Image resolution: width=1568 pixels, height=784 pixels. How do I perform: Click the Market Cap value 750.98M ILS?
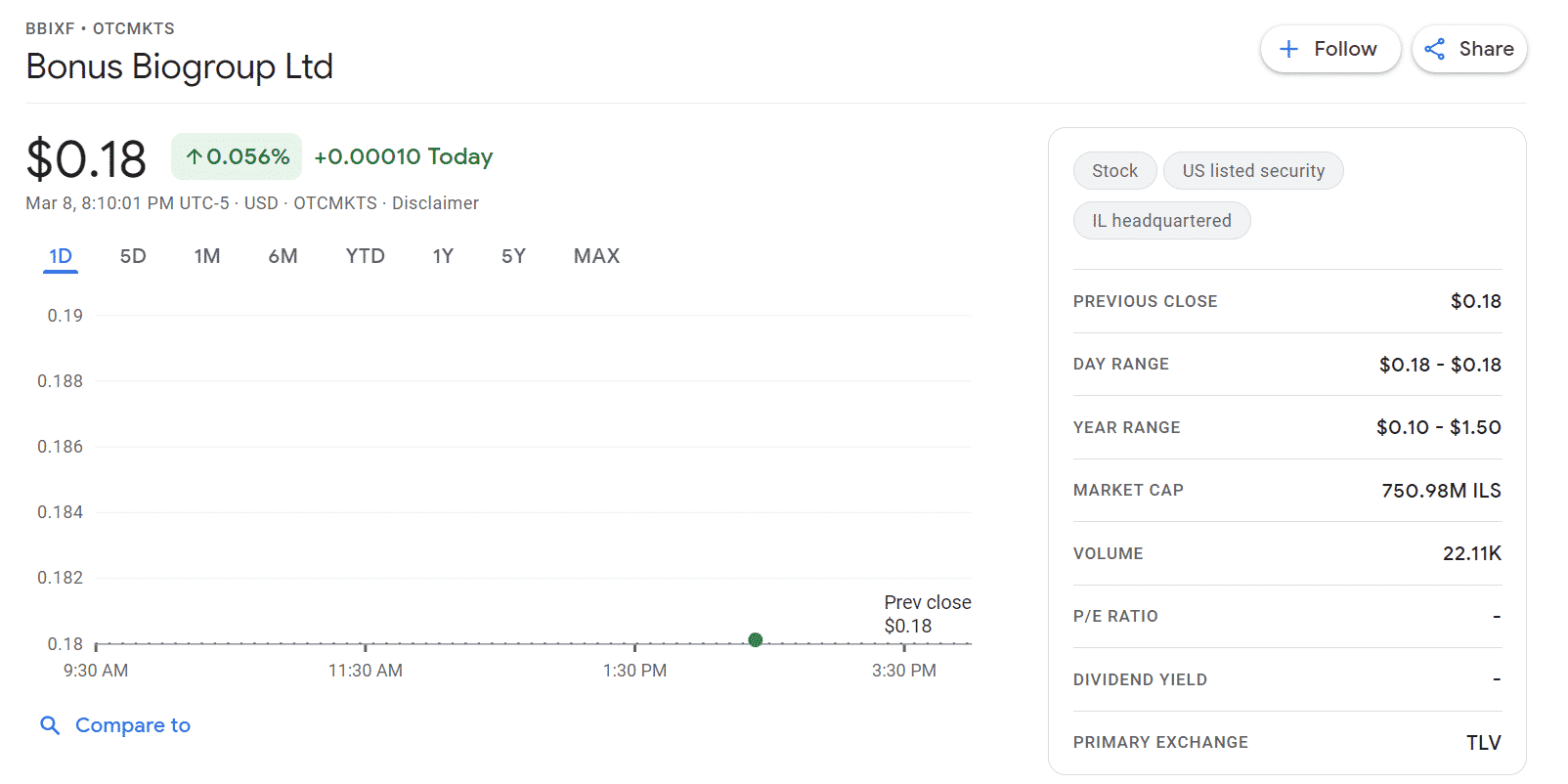click(x=1442, y=491)
